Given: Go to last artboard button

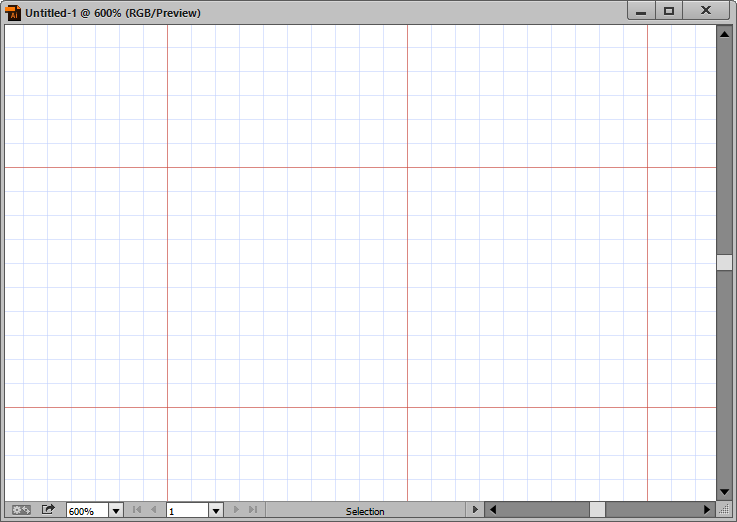Looking at the screenshot, I should pos(253,510).
